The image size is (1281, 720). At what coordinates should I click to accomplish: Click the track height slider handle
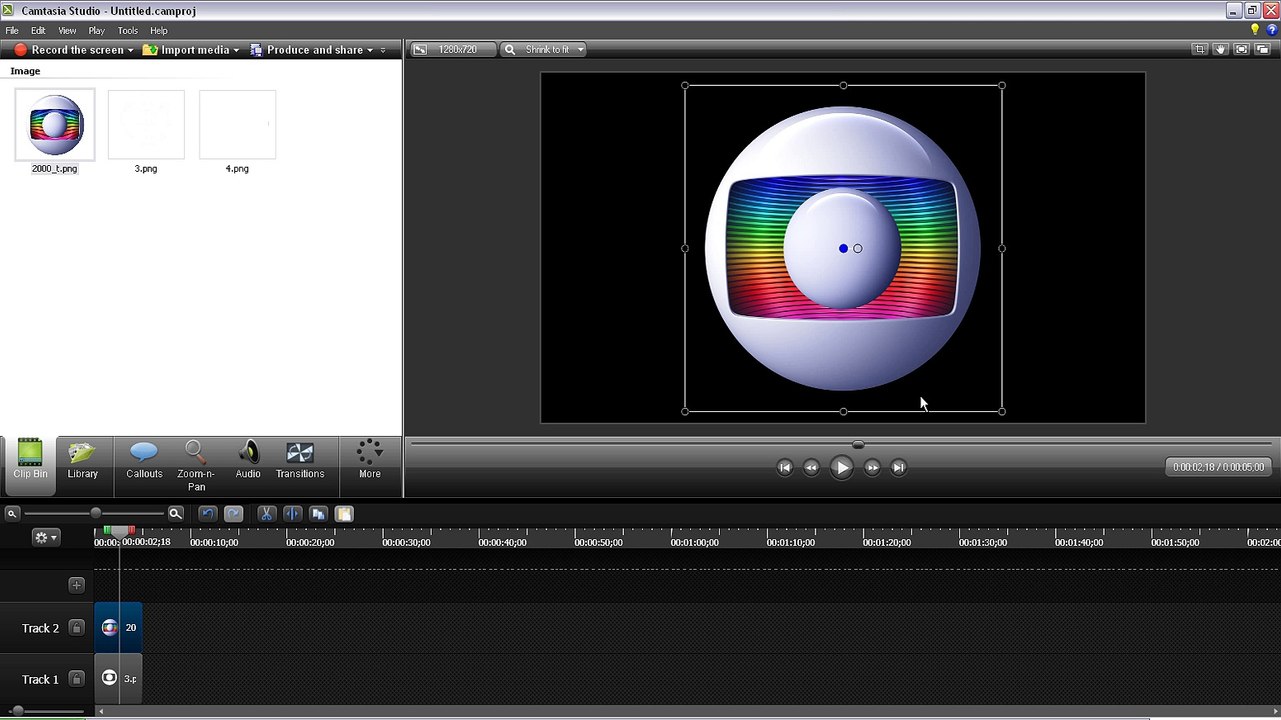(x=17, y=711)
